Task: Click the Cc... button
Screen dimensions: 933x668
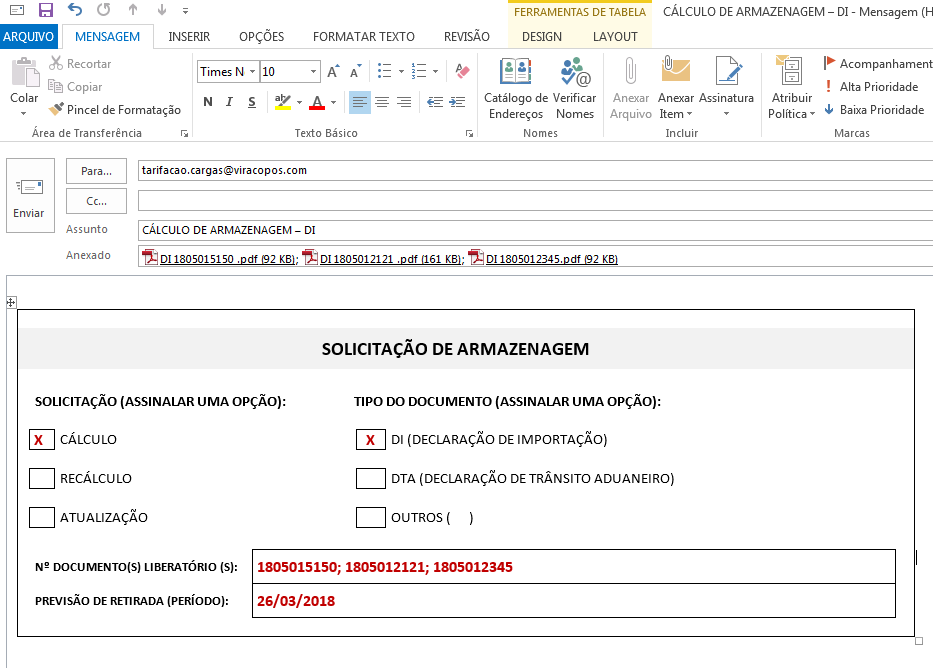Action: pyautogui.click(x=96, y=201)
